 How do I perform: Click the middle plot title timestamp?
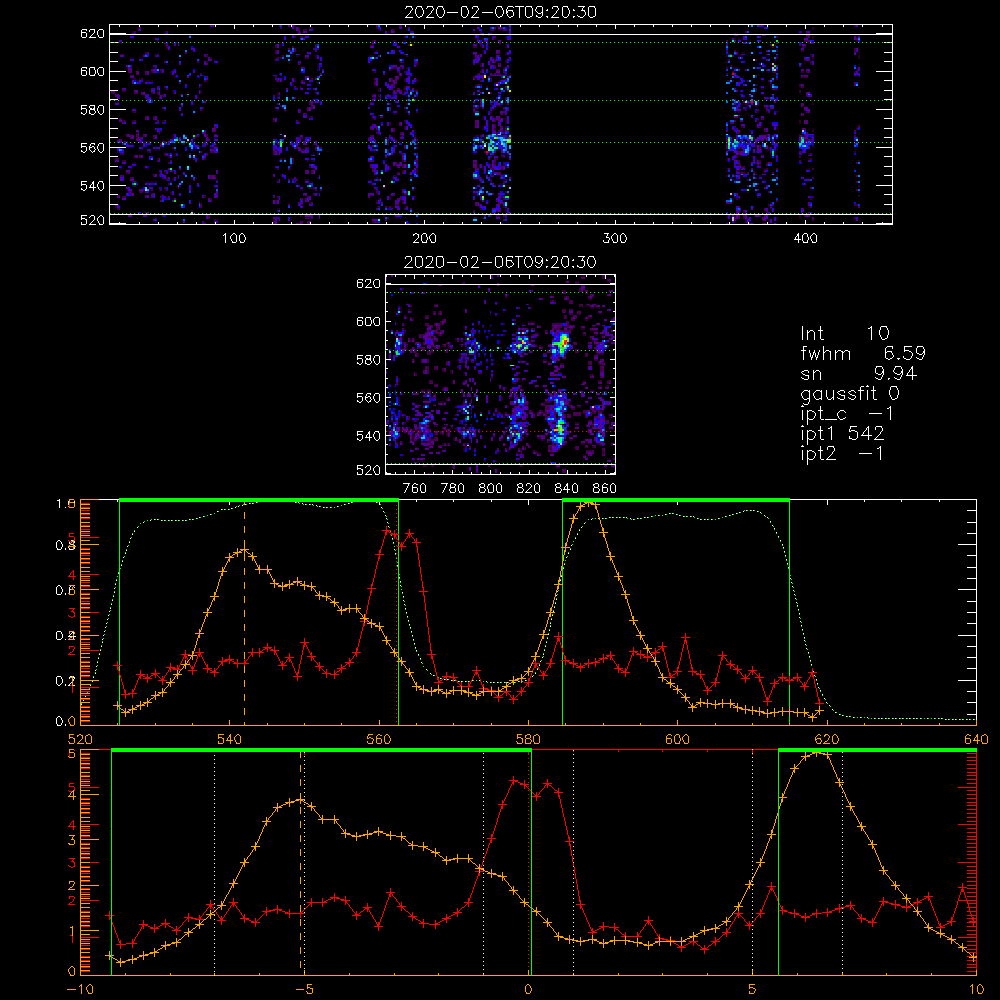500,262
